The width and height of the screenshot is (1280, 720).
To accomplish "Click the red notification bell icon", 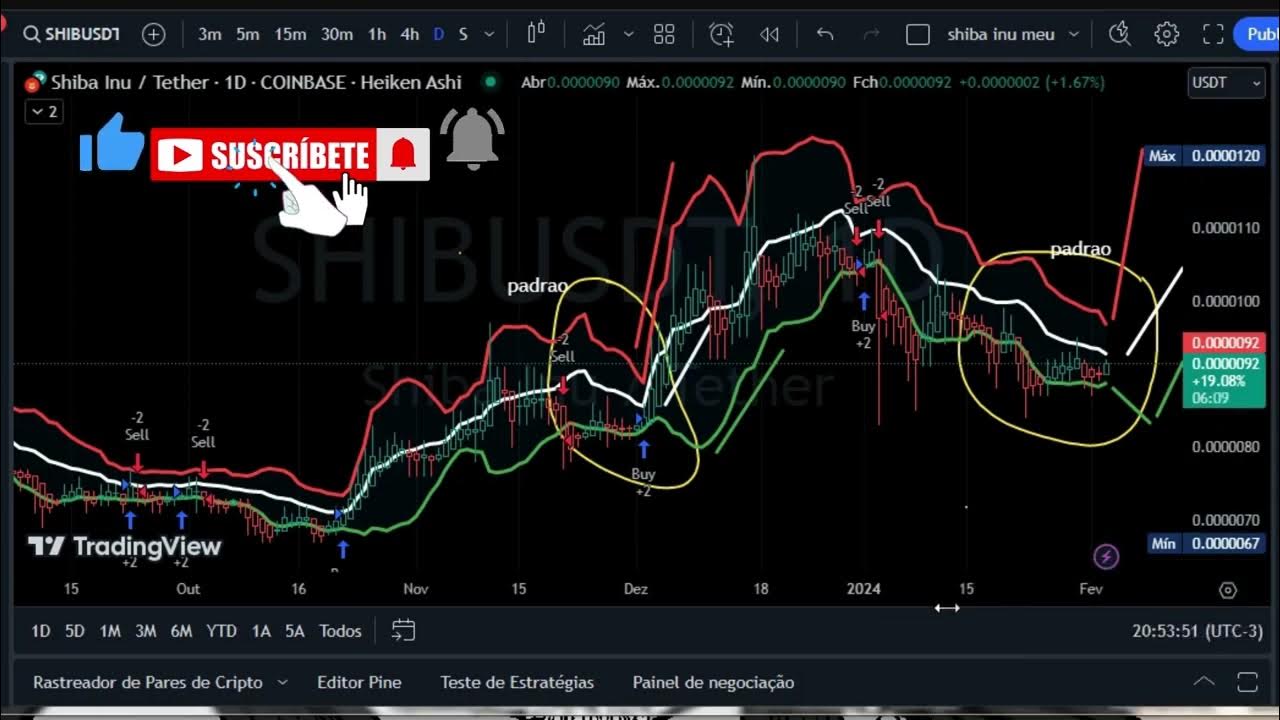I will [x=403, y=155].
